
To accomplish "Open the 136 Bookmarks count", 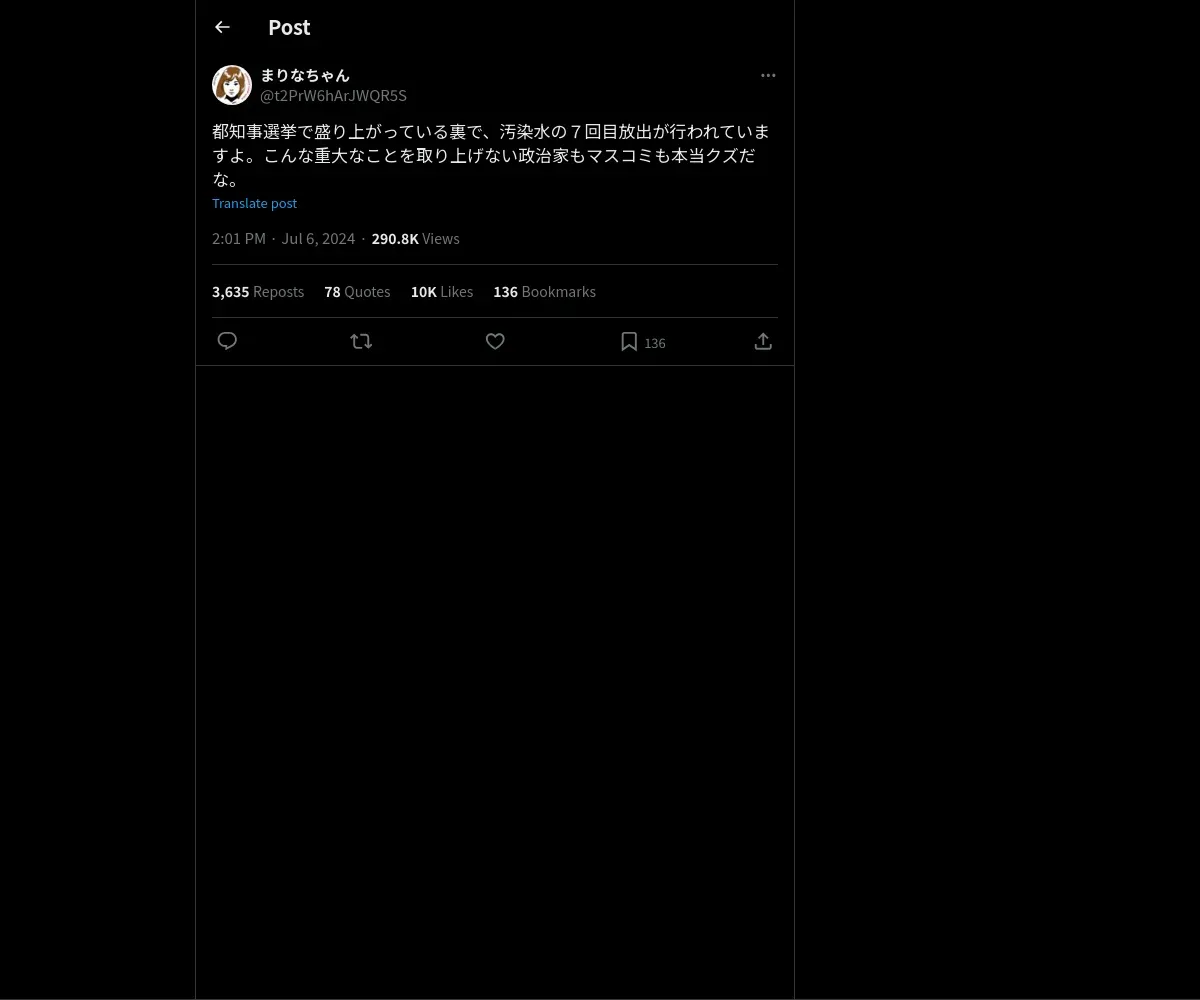I will point(544,292).
